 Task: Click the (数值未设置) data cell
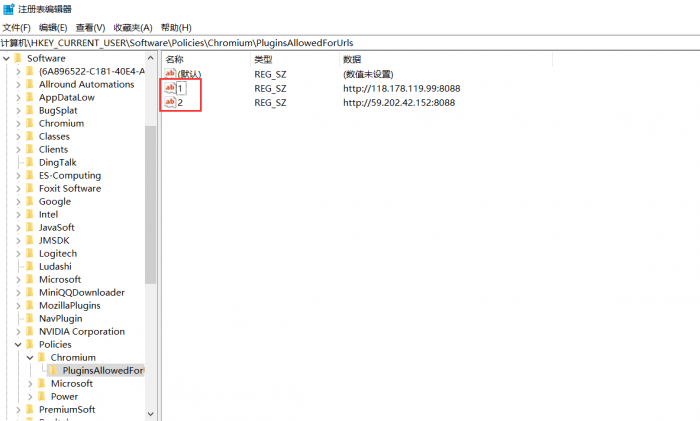click(x=368, y=74)
